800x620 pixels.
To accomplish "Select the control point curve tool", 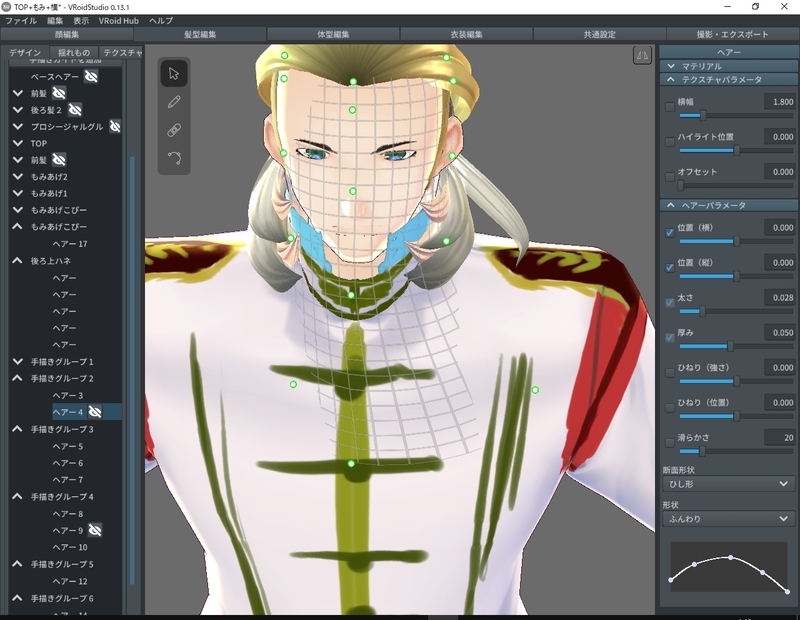I will [x=174, y=158].
